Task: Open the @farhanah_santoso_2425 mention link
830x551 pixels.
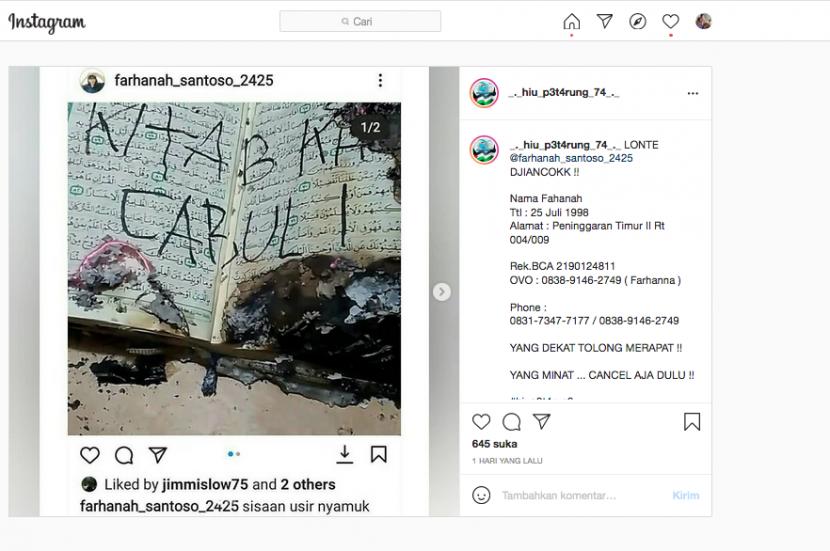Action: (571, 158)
